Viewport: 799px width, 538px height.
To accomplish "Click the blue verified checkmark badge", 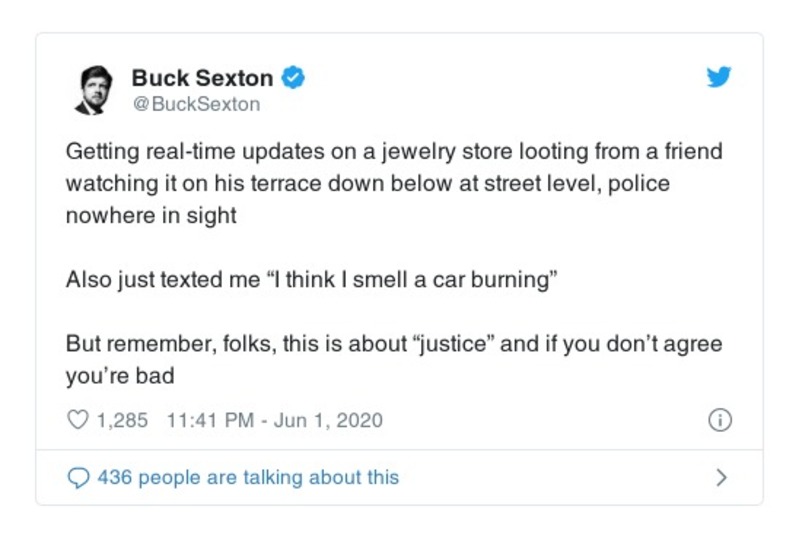I will [293, 77].
